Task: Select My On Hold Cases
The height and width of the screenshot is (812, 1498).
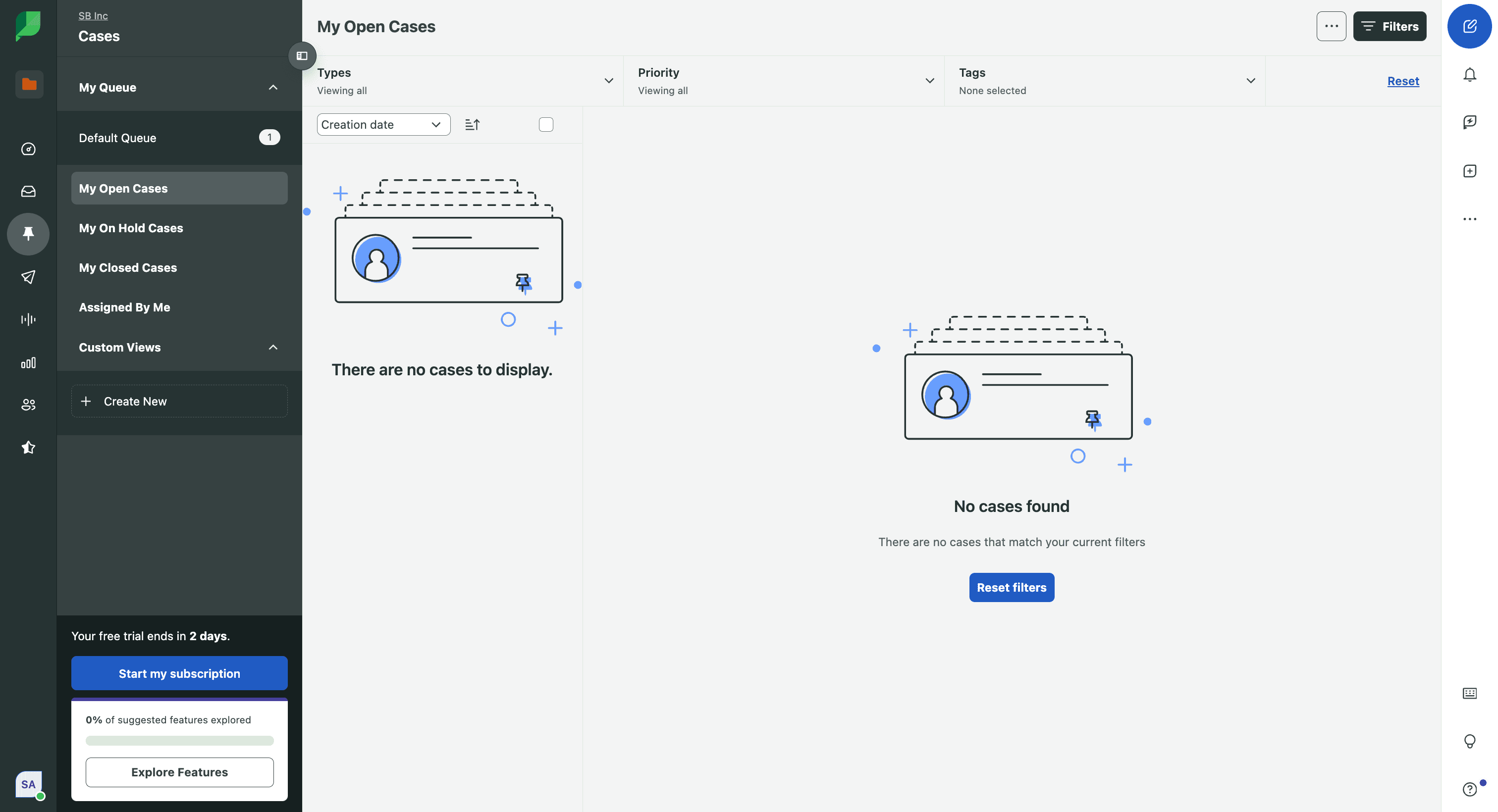Action: pos(131,228)
